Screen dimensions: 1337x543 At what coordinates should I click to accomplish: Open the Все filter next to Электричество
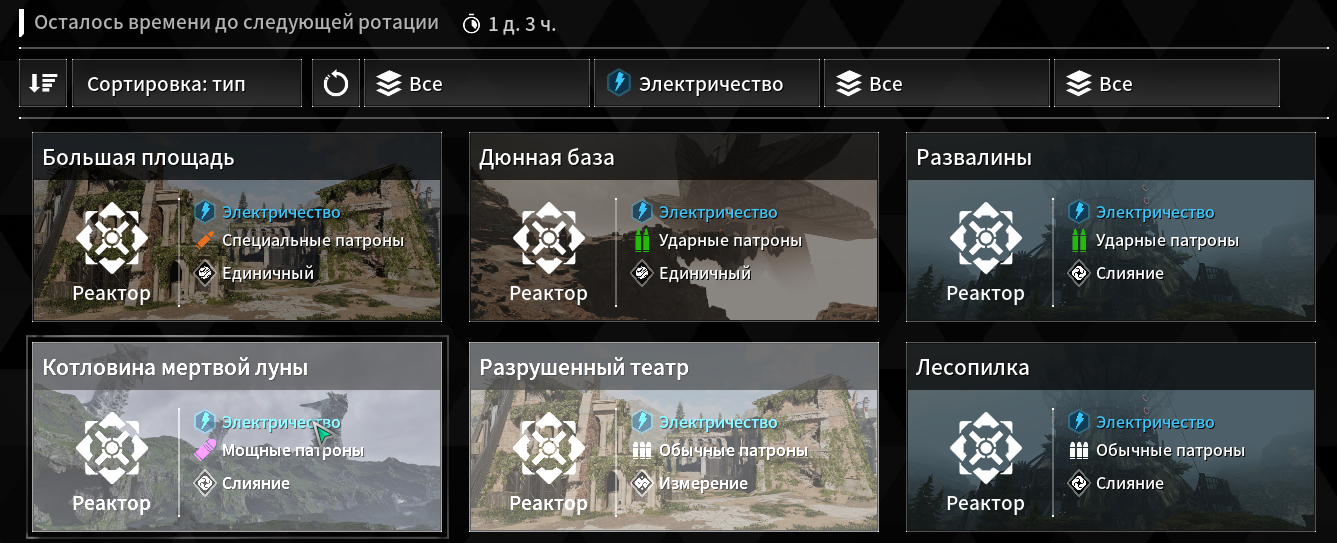click(936, 83)
